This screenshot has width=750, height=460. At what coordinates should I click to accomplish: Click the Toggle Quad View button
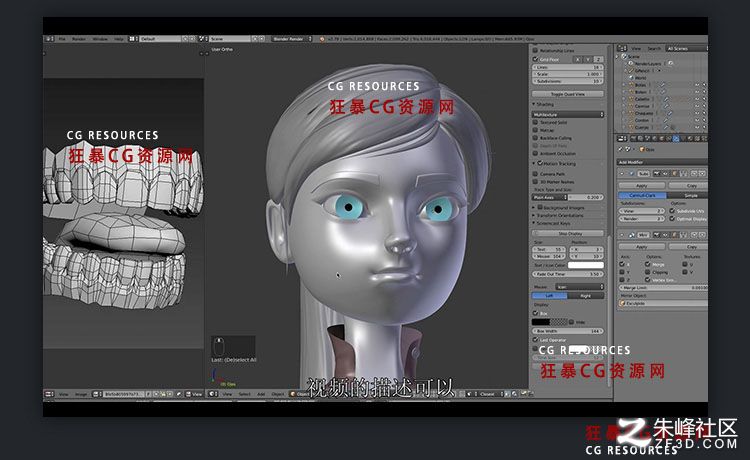(568, 94)
